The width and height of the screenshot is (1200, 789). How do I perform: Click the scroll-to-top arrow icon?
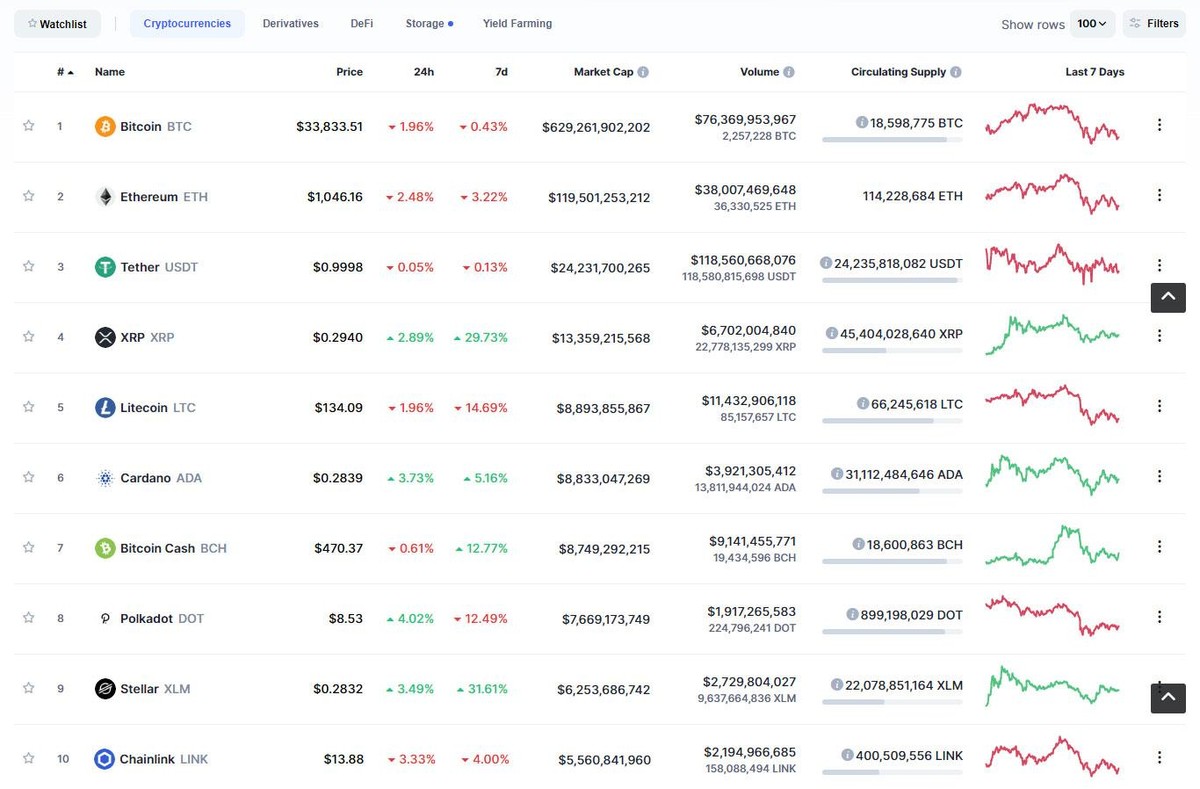1167,297
